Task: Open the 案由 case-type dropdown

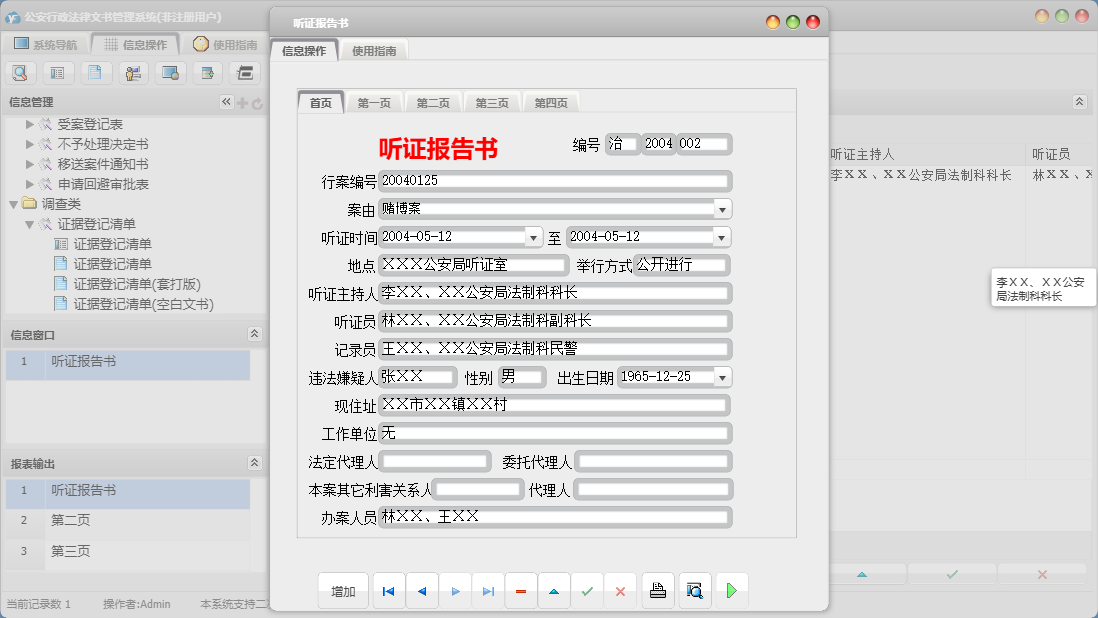Action: pyautogui.click(x=721, y=209)
